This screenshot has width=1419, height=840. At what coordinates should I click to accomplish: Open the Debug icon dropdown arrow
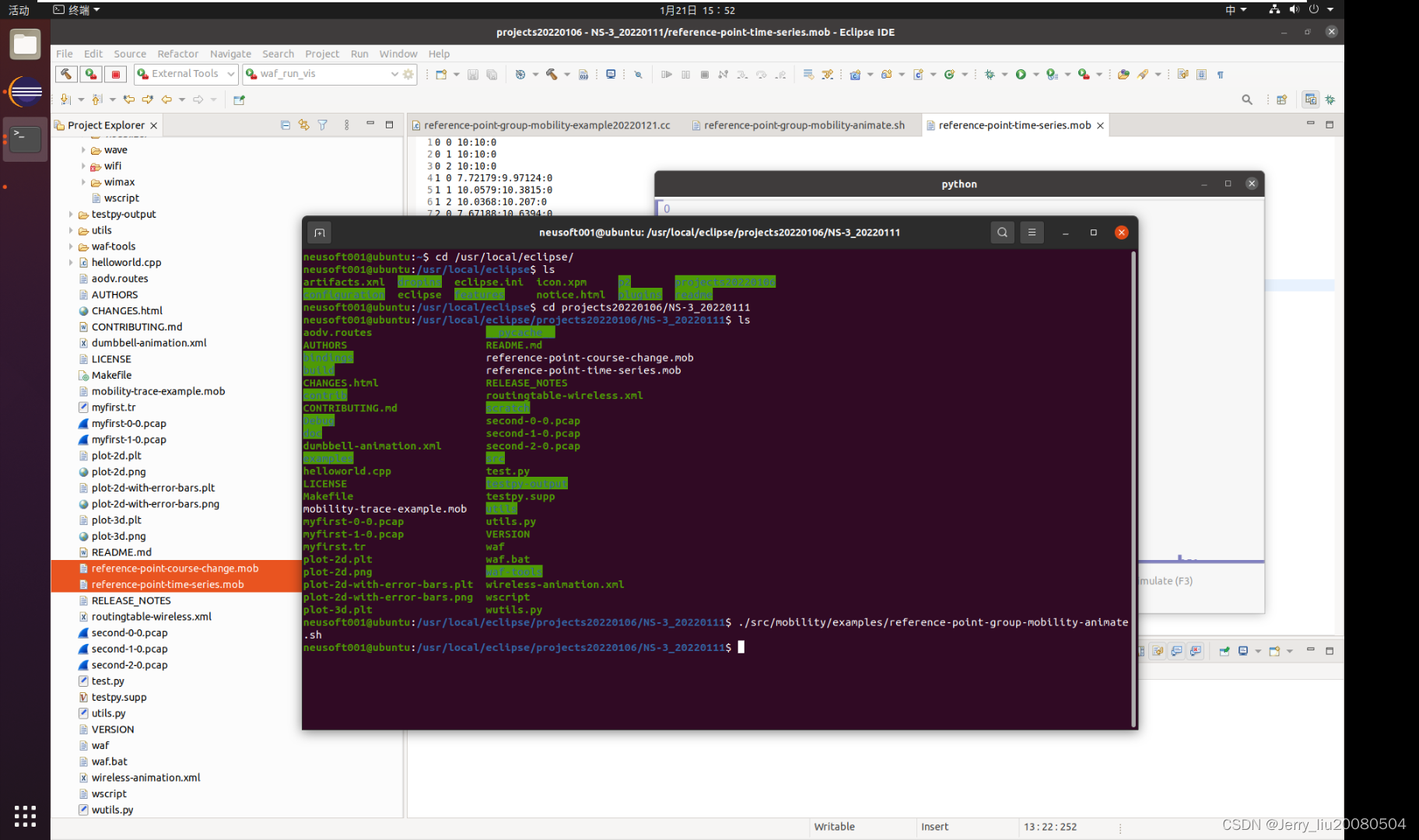point(1005,75)
